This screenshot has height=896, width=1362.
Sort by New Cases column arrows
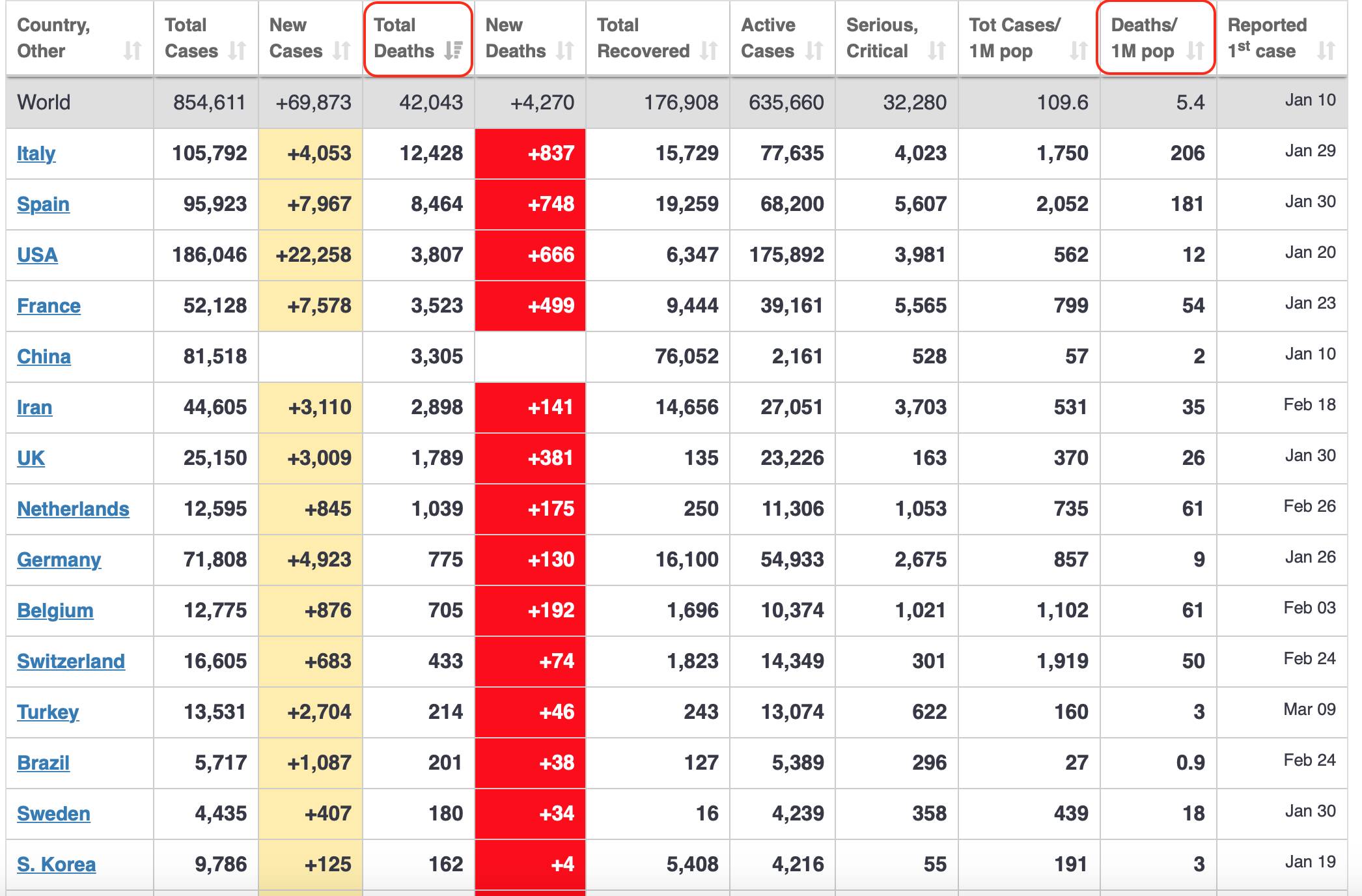click(x=342, y=51)
